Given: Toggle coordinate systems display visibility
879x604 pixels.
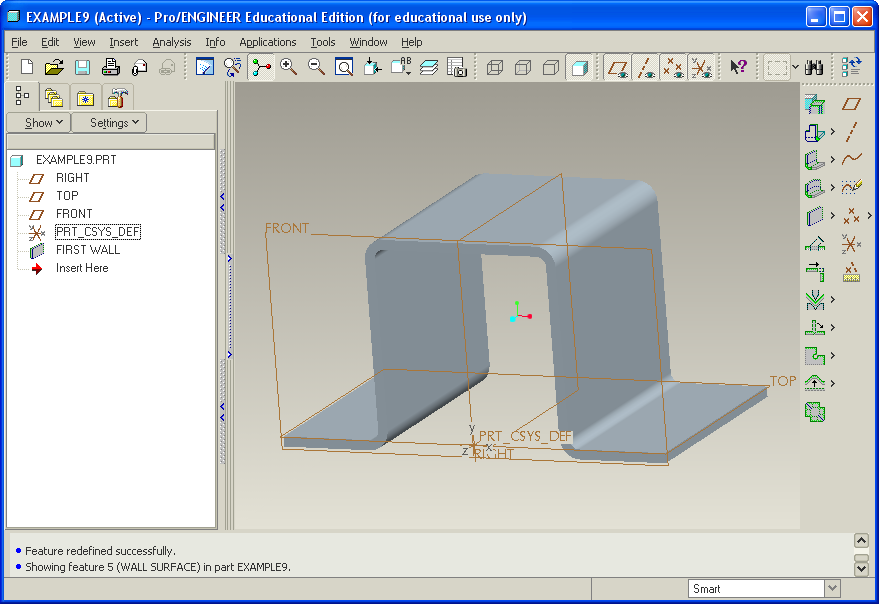Looking at the screenshot, I should click(701, 67).
